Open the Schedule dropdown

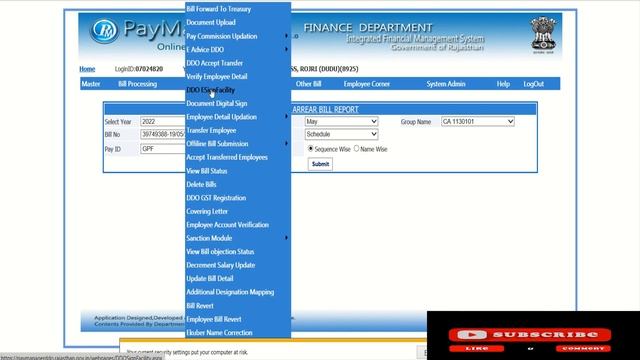click(341, 134)
